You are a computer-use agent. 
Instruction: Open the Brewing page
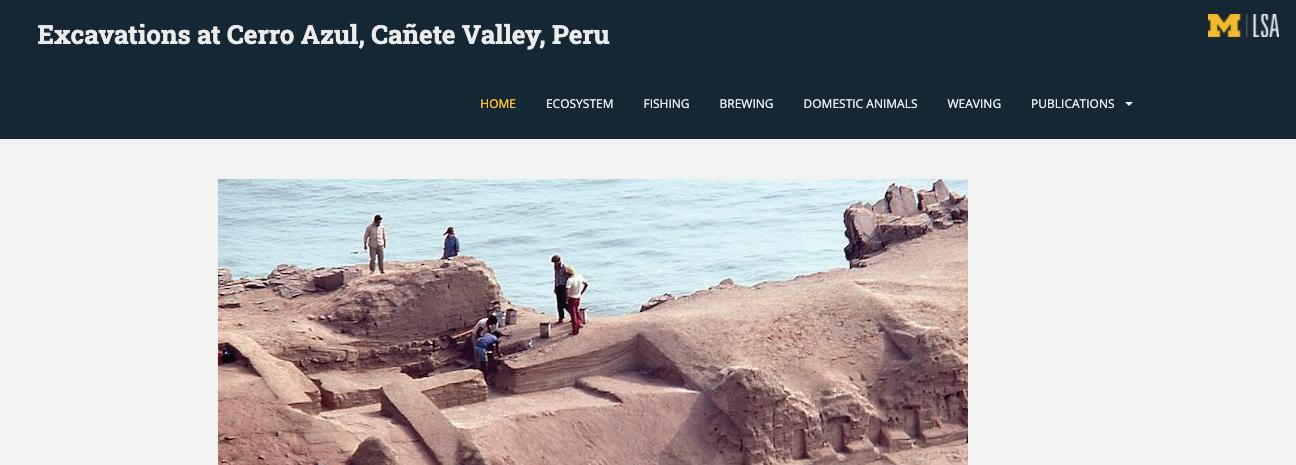click(x=746, y=104)
